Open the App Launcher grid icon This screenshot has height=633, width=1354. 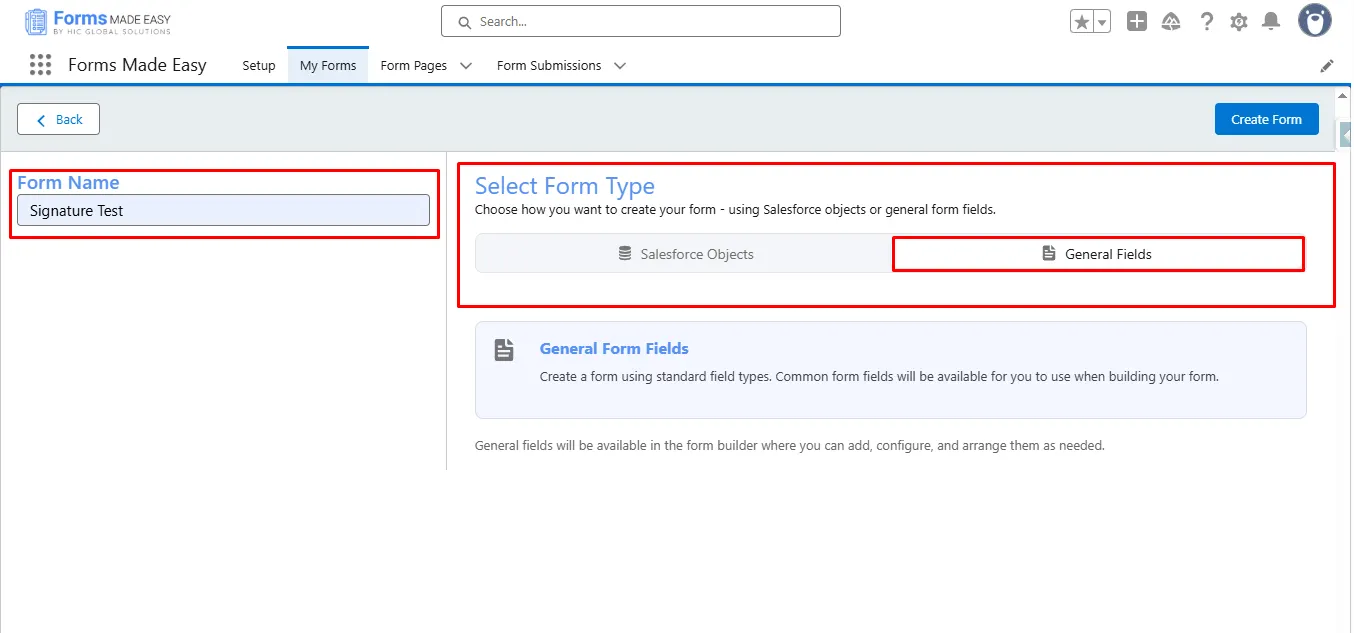pos(40,65)
